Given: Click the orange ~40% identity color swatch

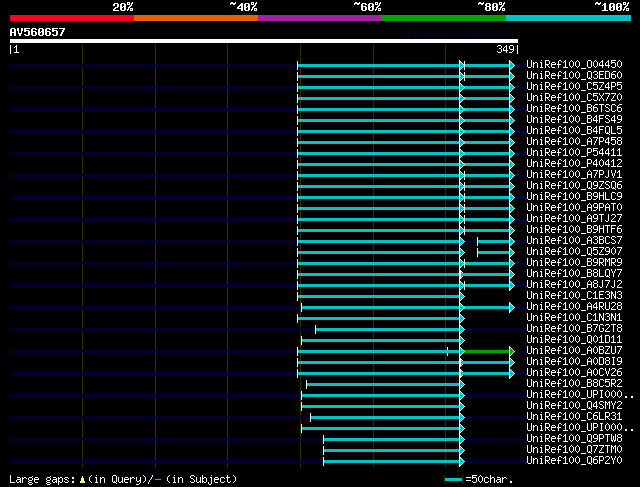Looking at the screenshot, I should click(x=196, y=18).
